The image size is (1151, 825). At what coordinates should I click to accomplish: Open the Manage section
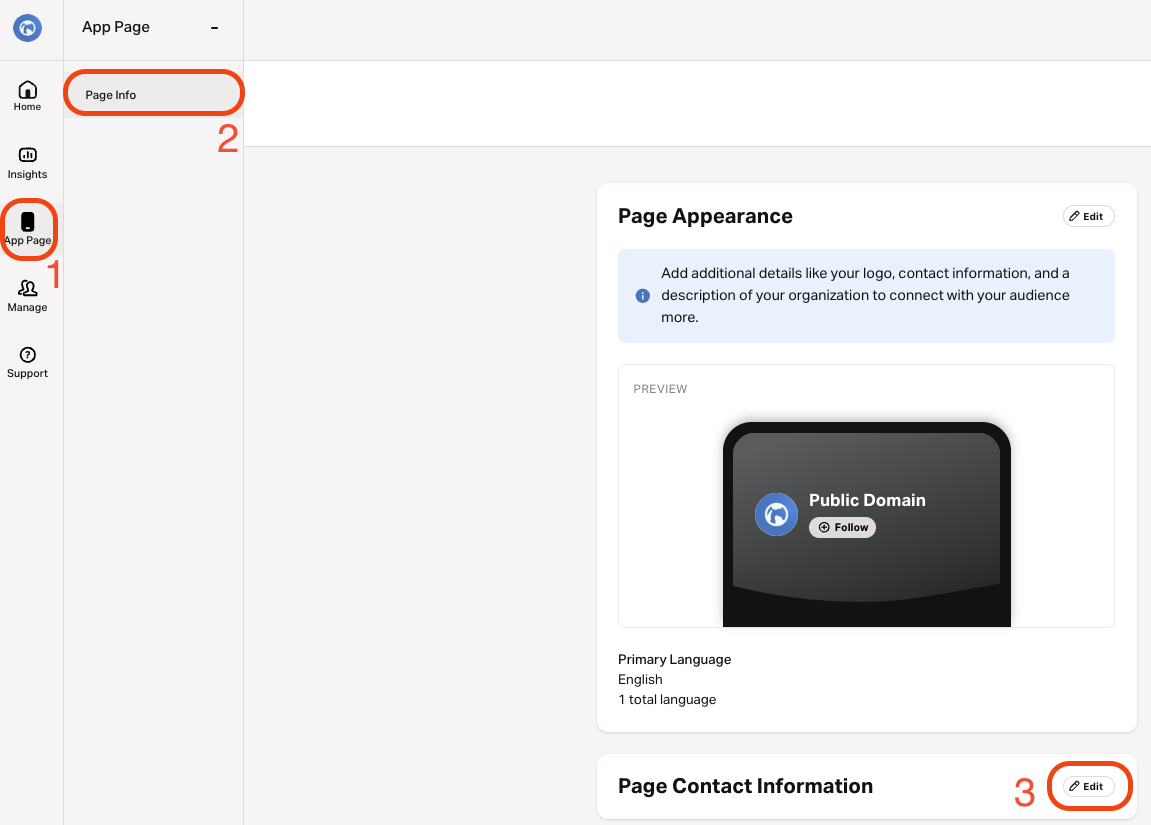(x=27, y=296)
